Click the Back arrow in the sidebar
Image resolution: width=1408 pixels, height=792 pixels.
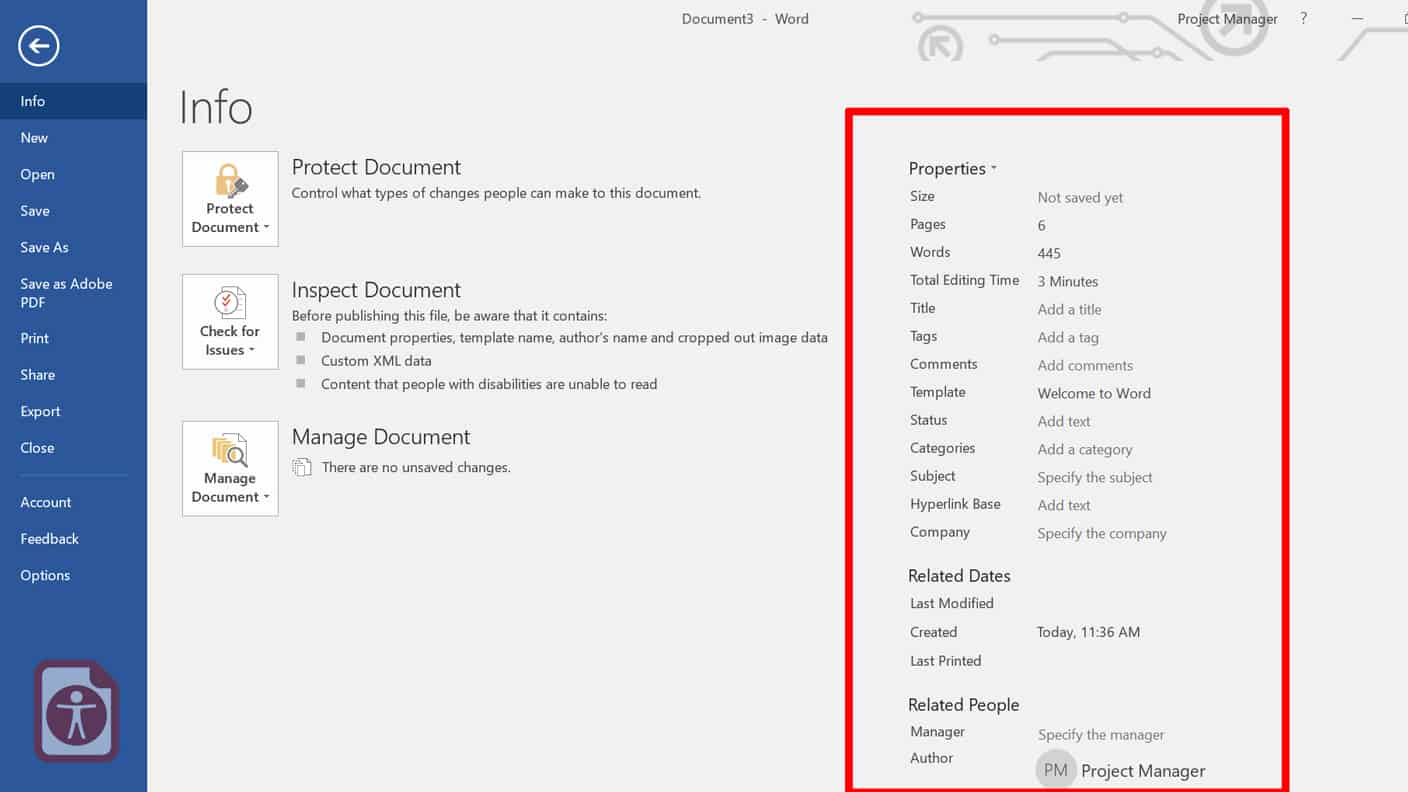37,45
